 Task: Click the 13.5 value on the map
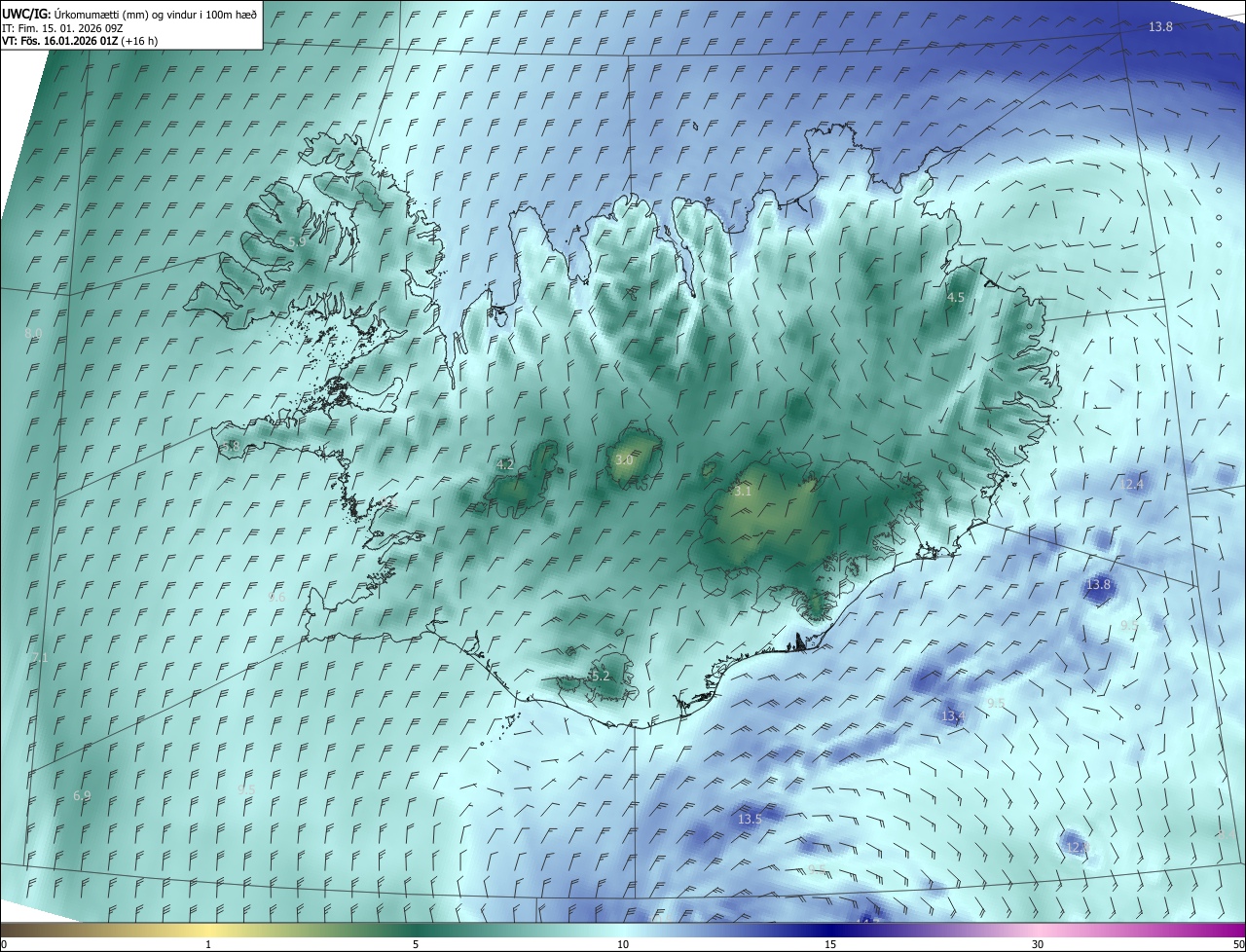[x=750, y=820]
